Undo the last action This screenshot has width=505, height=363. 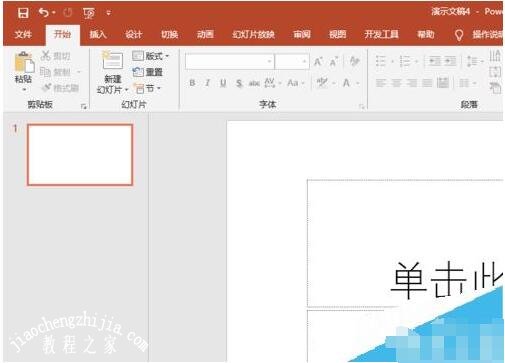pyautogui.click(x=43, y=13)
